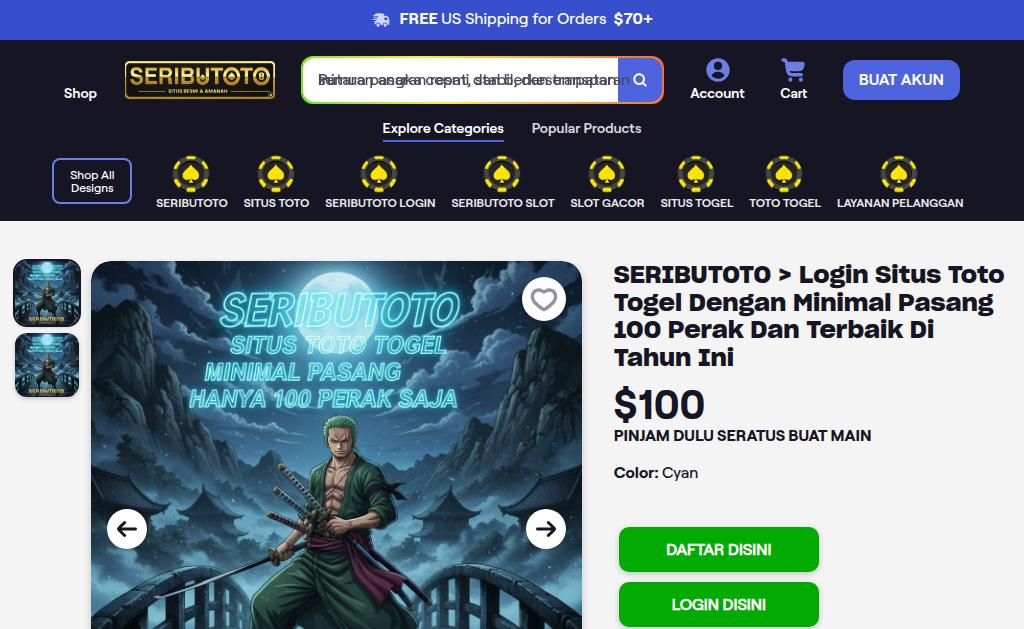Add product to wishlist with heart icon
The width and height of the screenshot is (1024, 629).
(543, 299)
